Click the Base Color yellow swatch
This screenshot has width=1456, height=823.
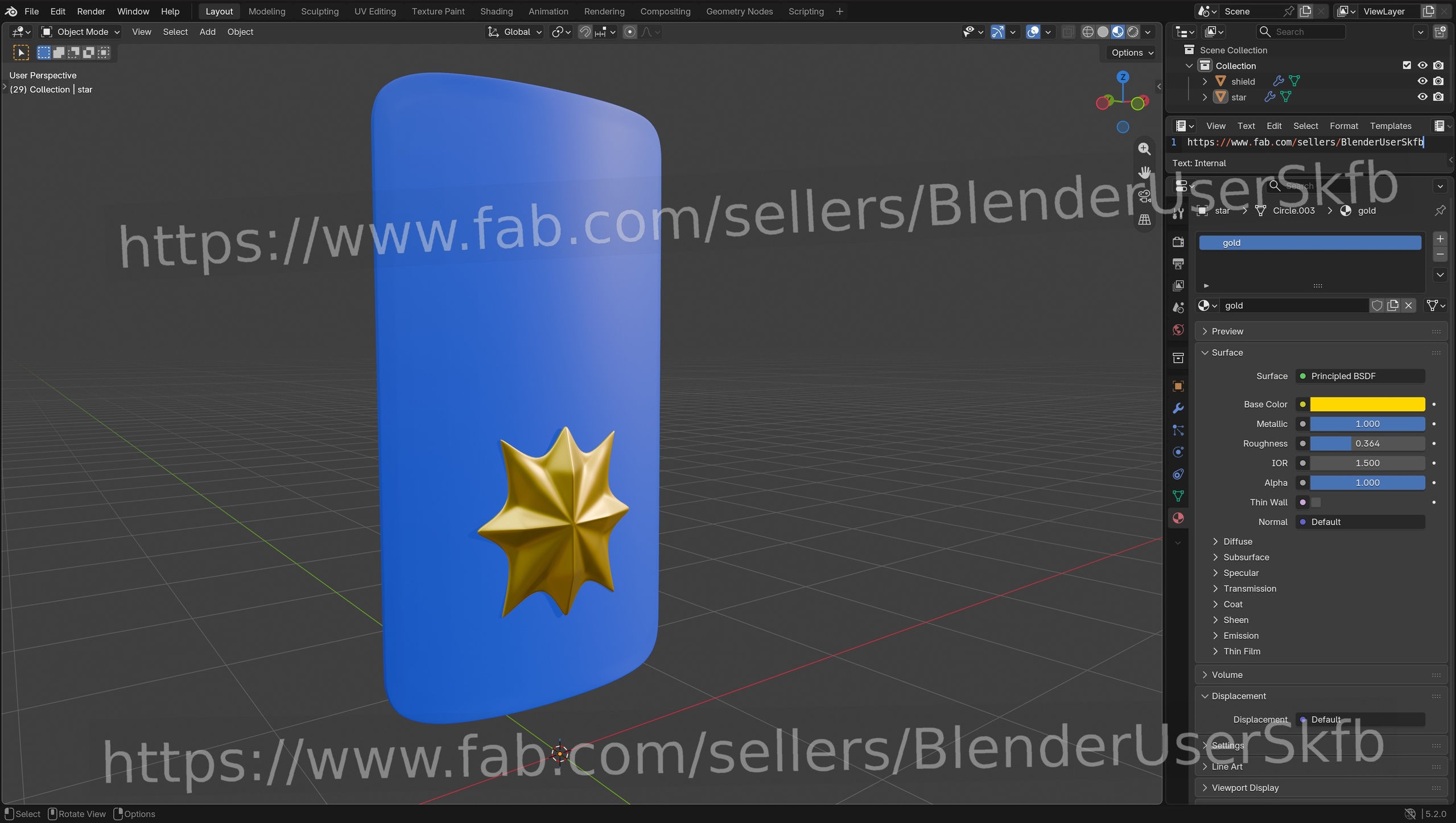point(1367,404)
